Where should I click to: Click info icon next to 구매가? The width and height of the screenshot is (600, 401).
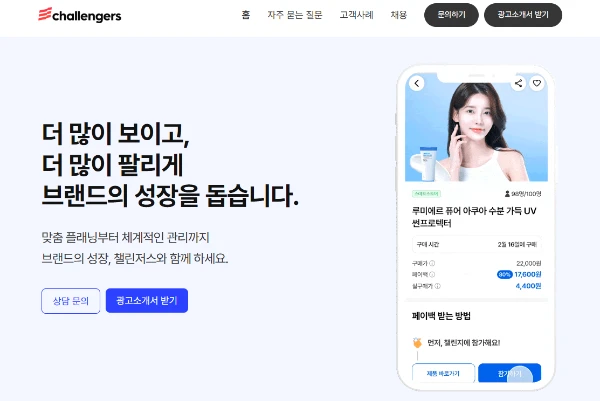pos(432,263)
